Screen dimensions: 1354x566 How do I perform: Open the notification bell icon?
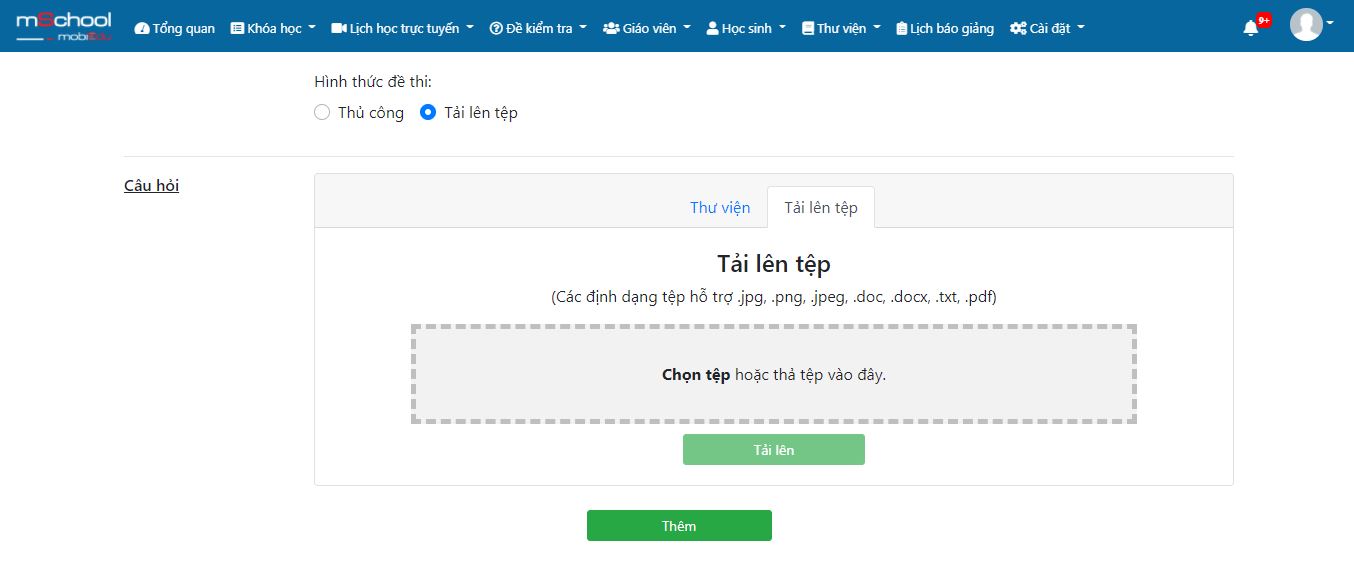(x=1250, y=28)
